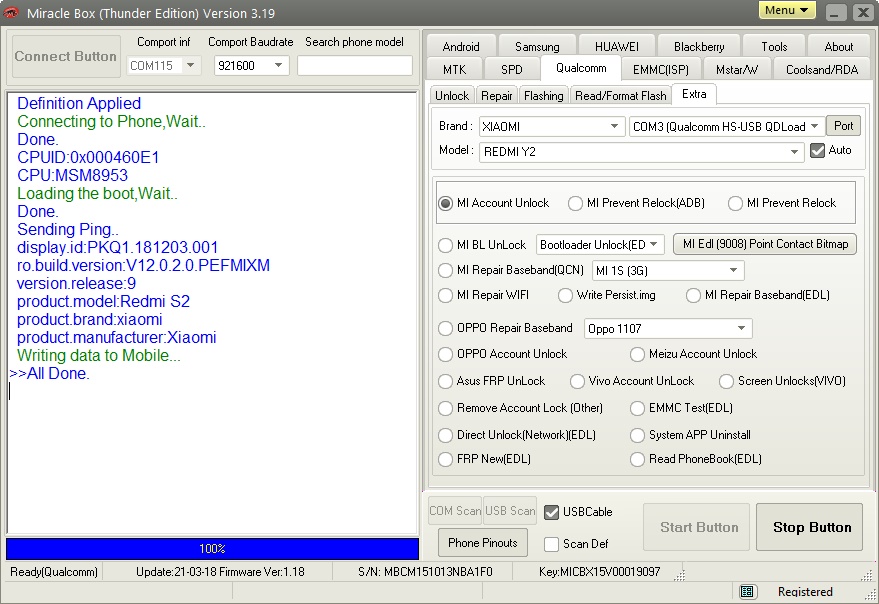Click the Phone Pinouts button
Viewport: 879px width, 604px height.
pyautogui.click(x=483, y=543)
